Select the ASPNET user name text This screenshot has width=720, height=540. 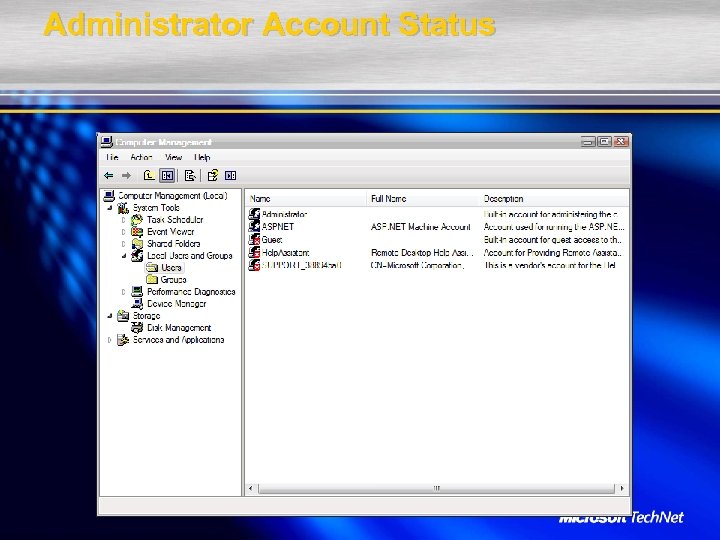(278, 227)
